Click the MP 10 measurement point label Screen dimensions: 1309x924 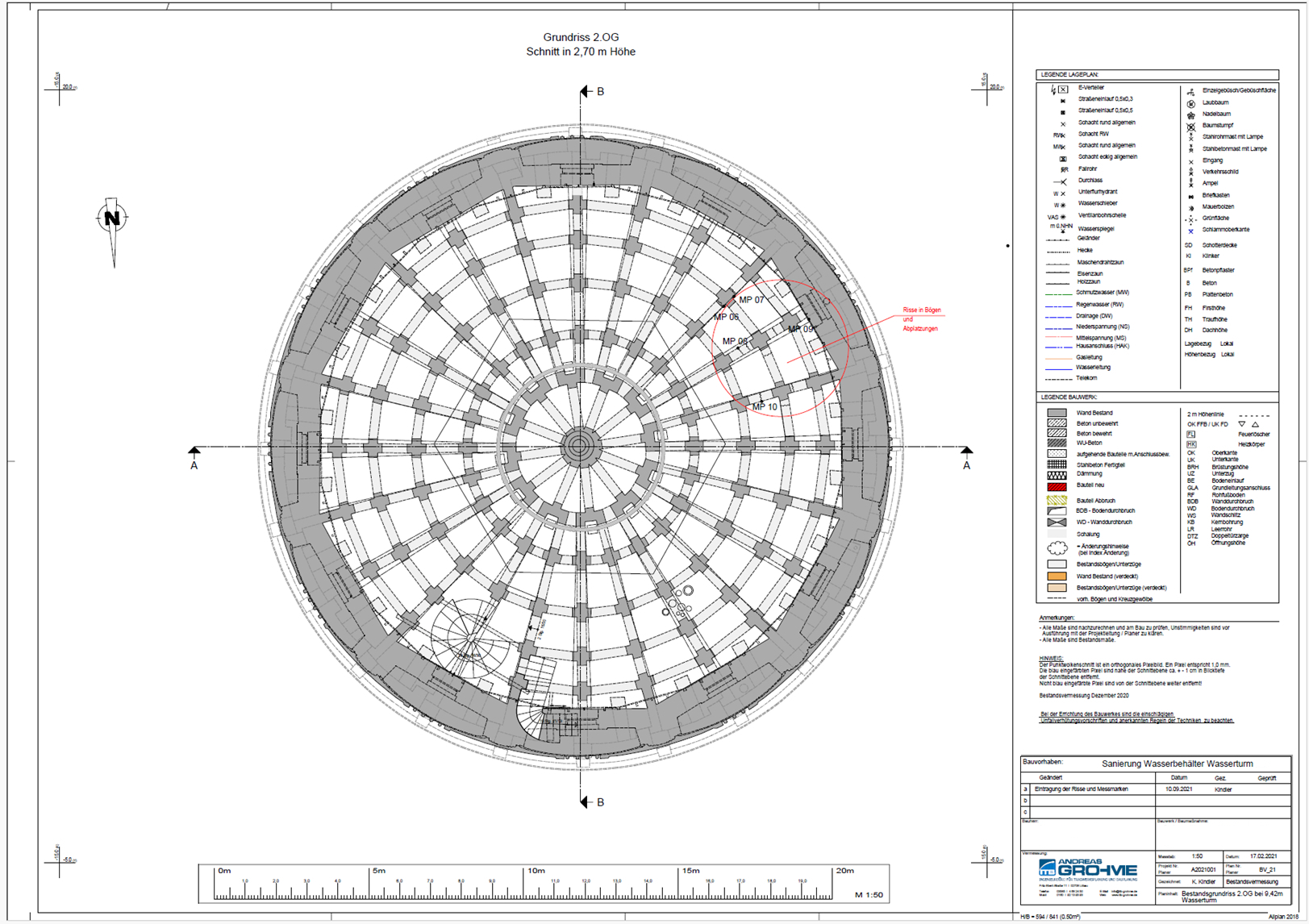point(765,407)
